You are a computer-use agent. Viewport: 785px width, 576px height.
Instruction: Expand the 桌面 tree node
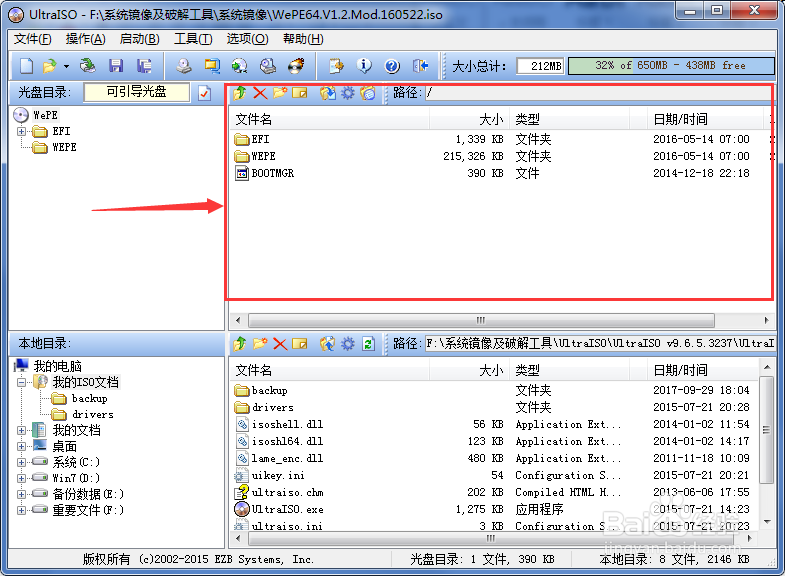[21, 446]
